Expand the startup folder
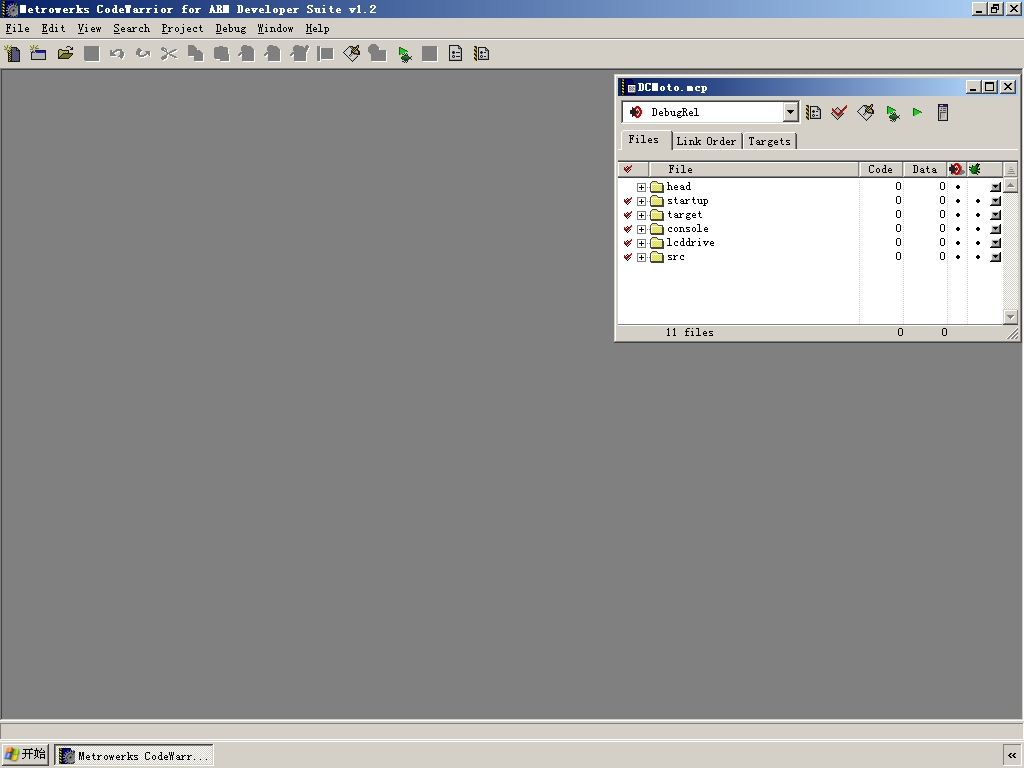Viewport: 1024px width, 768px height. coord(641,201)
